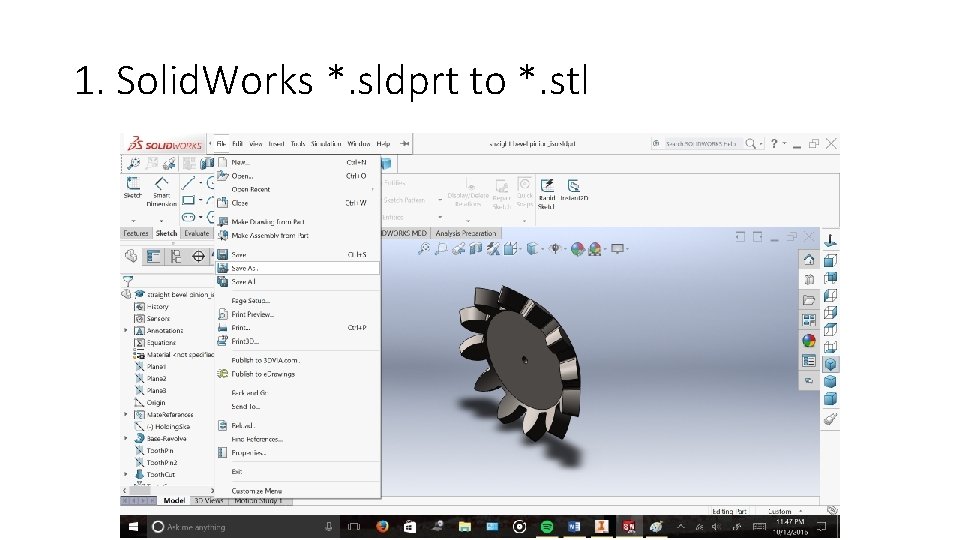Select the Rectangle sketch tool
The height and width of the screenshot is (540, 960).
click(x=189, y=200)
